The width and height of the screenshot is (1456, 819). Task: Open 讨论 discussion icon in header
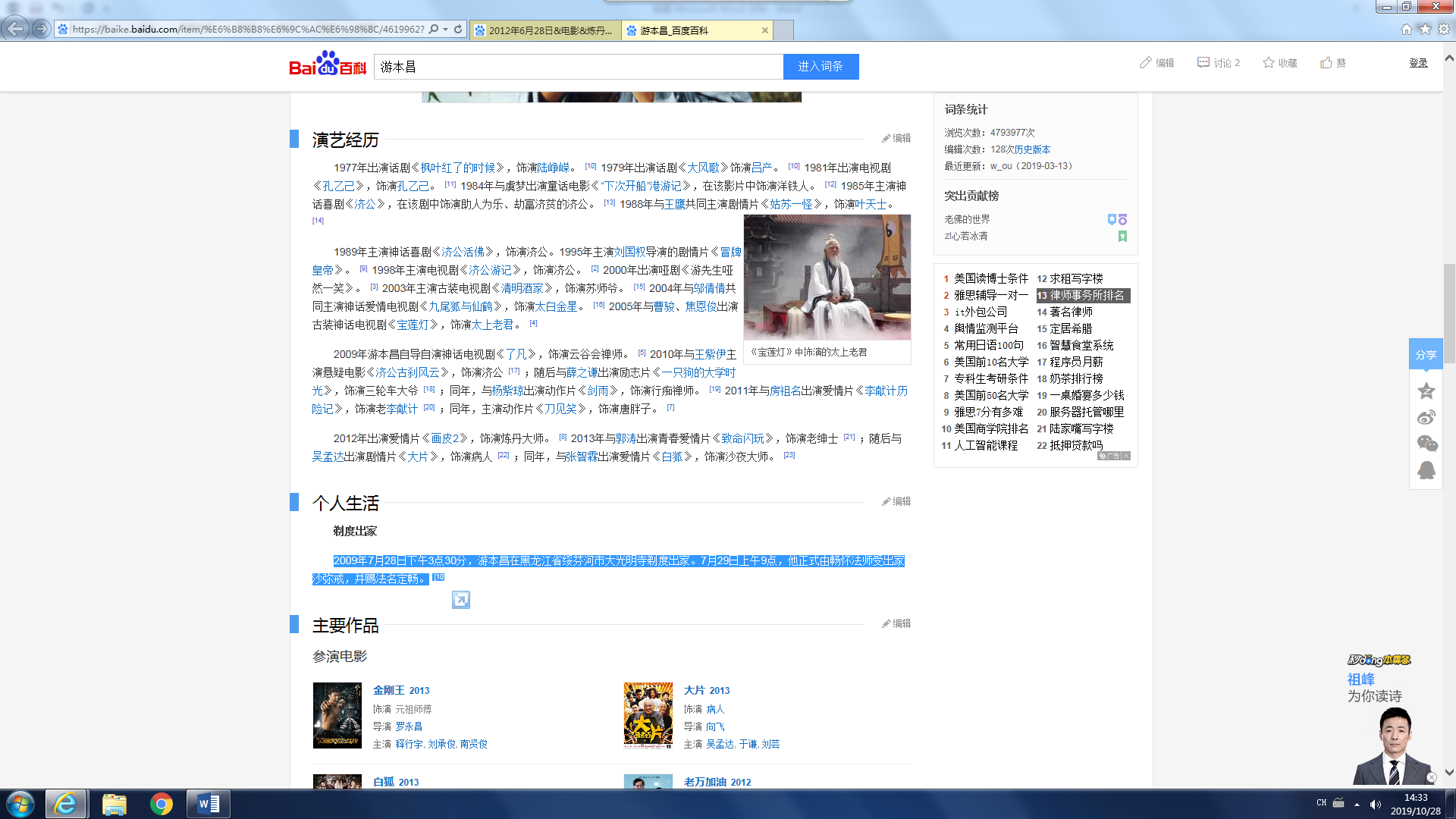tap(1203, 63)
